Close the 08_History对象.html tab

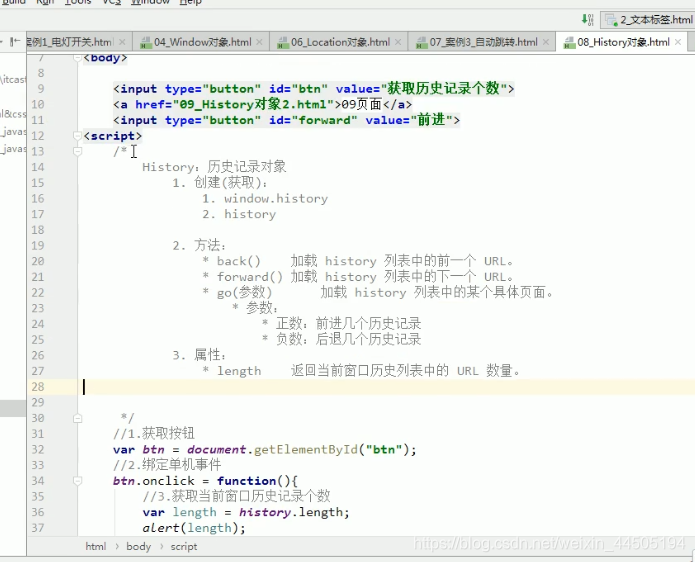tap(678, 42)
